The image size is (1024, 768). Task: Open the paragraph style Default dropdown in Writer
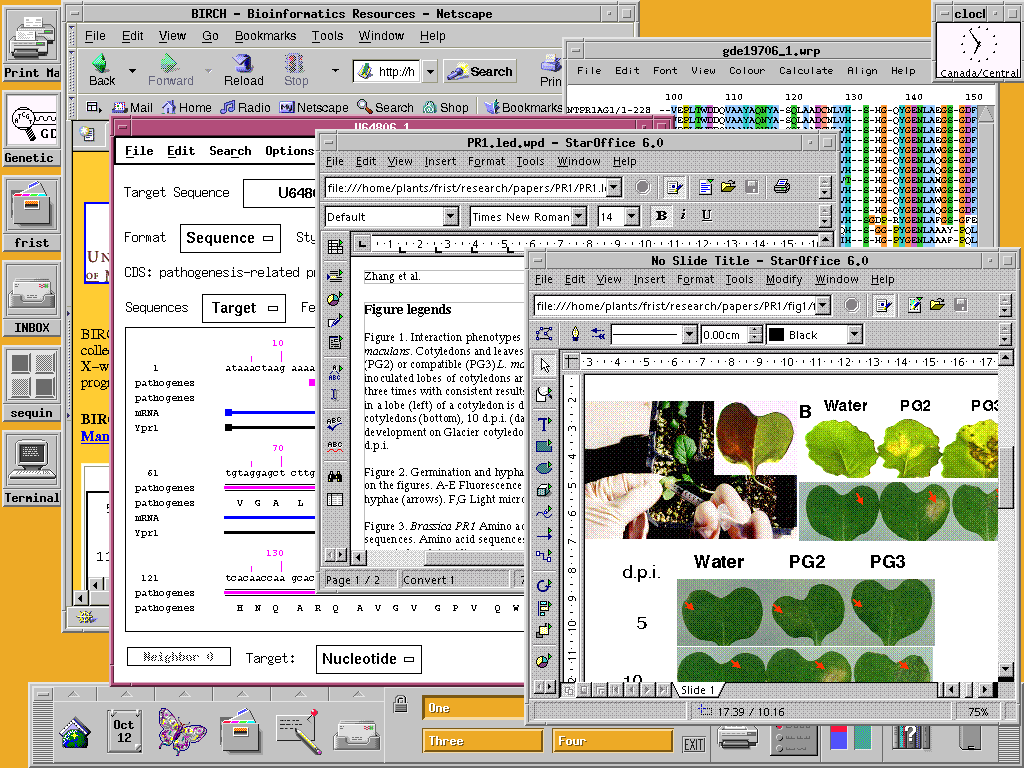click(x=451, y=216)
